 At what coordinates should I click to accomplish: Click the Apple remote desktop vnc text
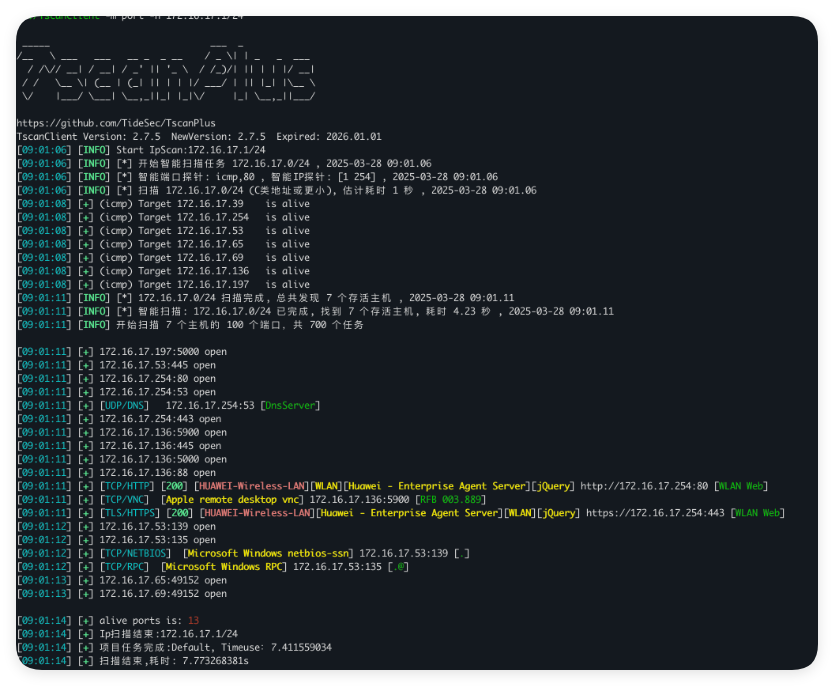pos(232,499)
